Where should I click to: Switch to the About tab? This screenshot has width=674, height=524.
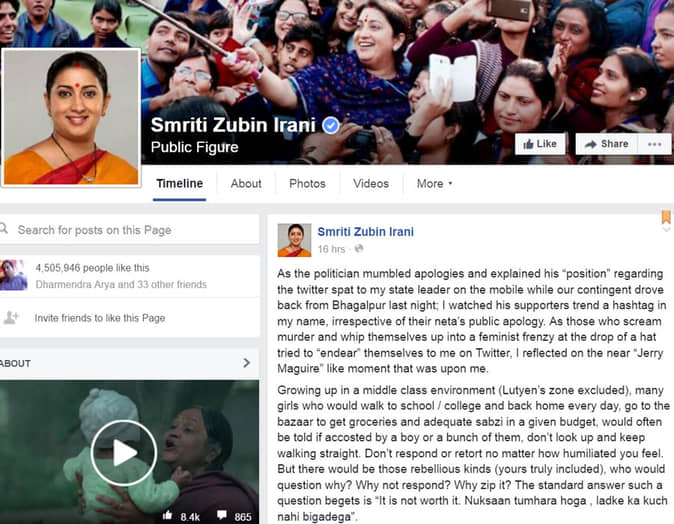[x=246, y=184]
